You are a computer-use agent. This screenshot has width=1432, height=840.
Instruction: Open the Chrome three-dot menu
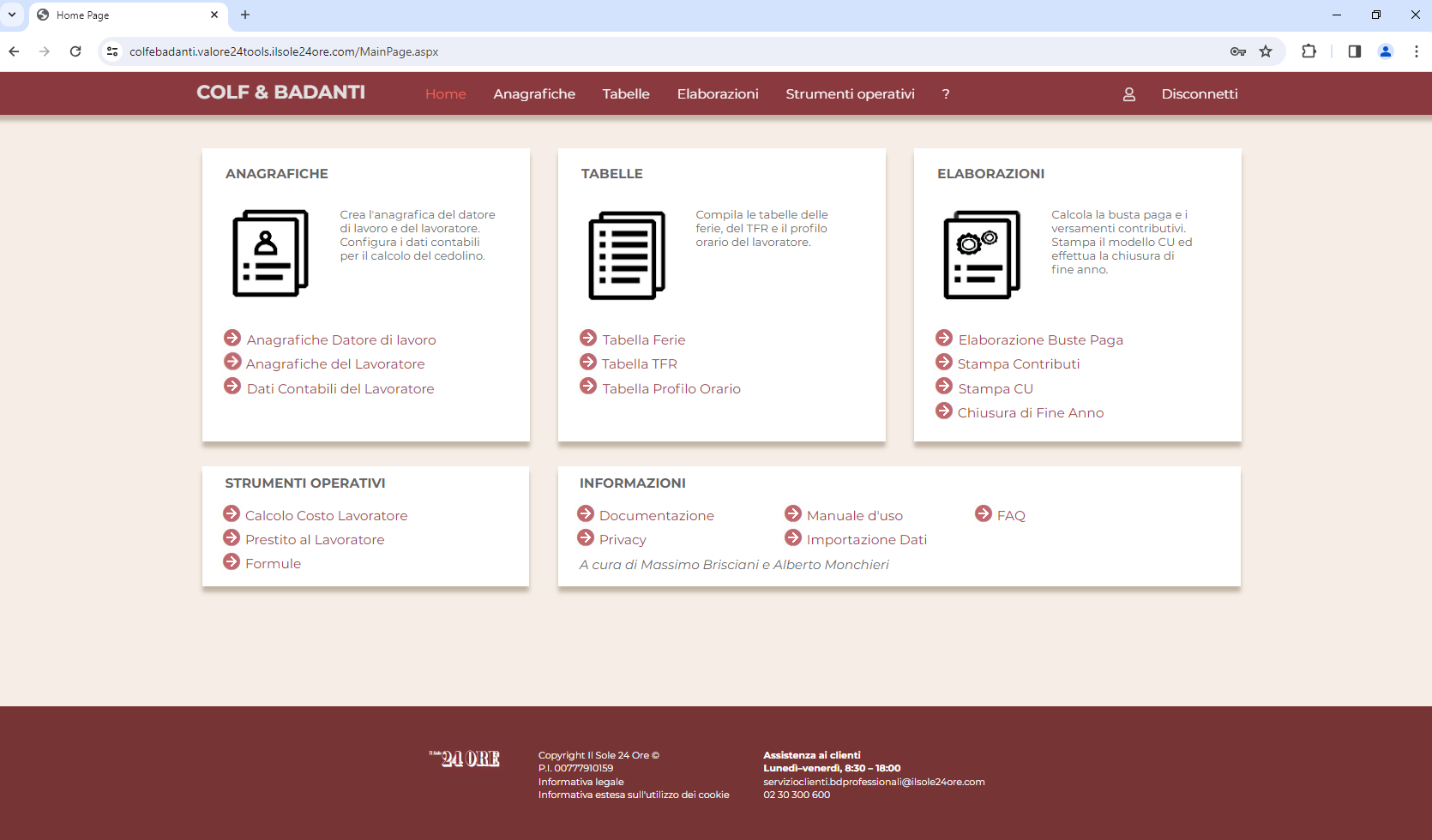[1417, 51]
